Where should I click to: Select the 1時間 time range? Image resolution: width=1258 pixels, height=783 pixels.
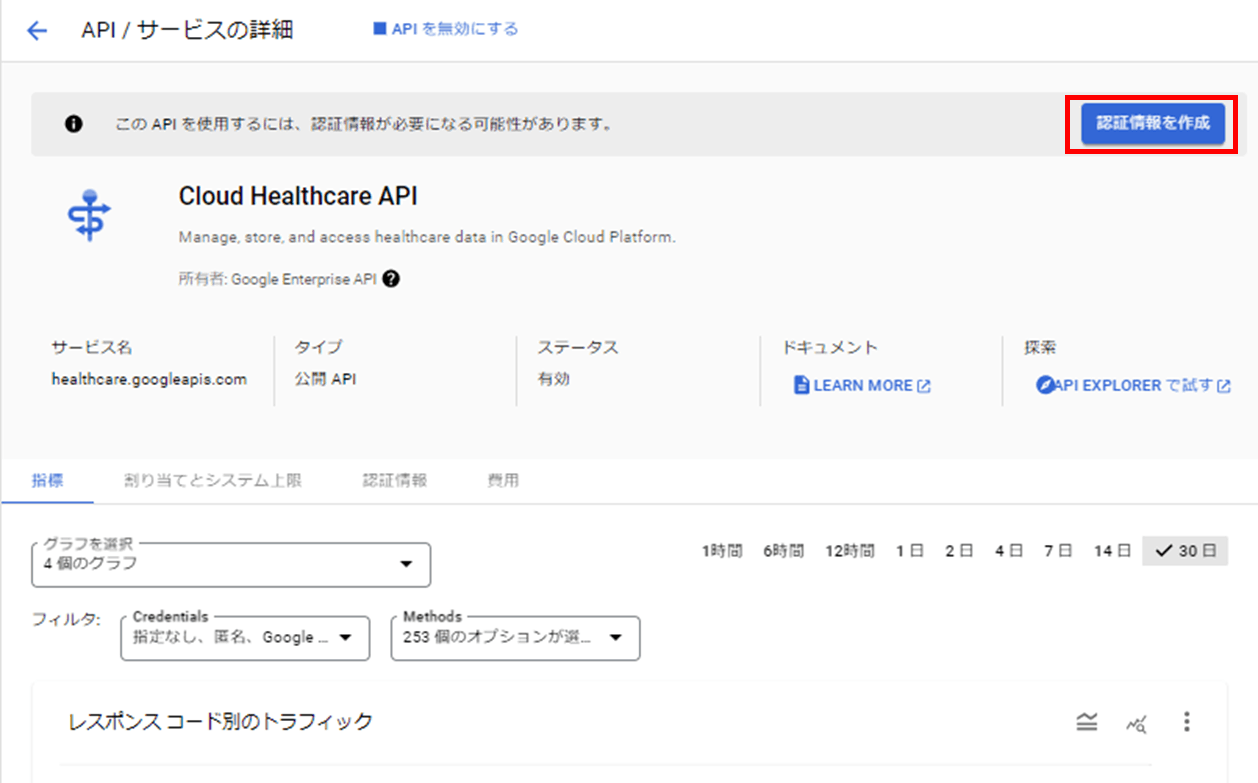[x=722, y=550]
